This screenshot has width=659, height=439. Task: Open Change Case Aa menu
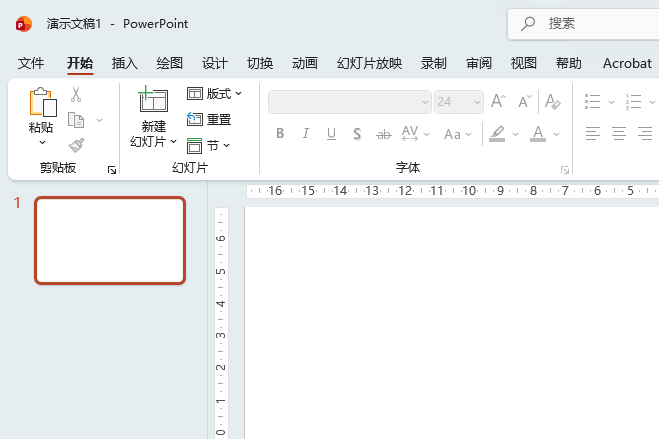click(x=458, y=134)
